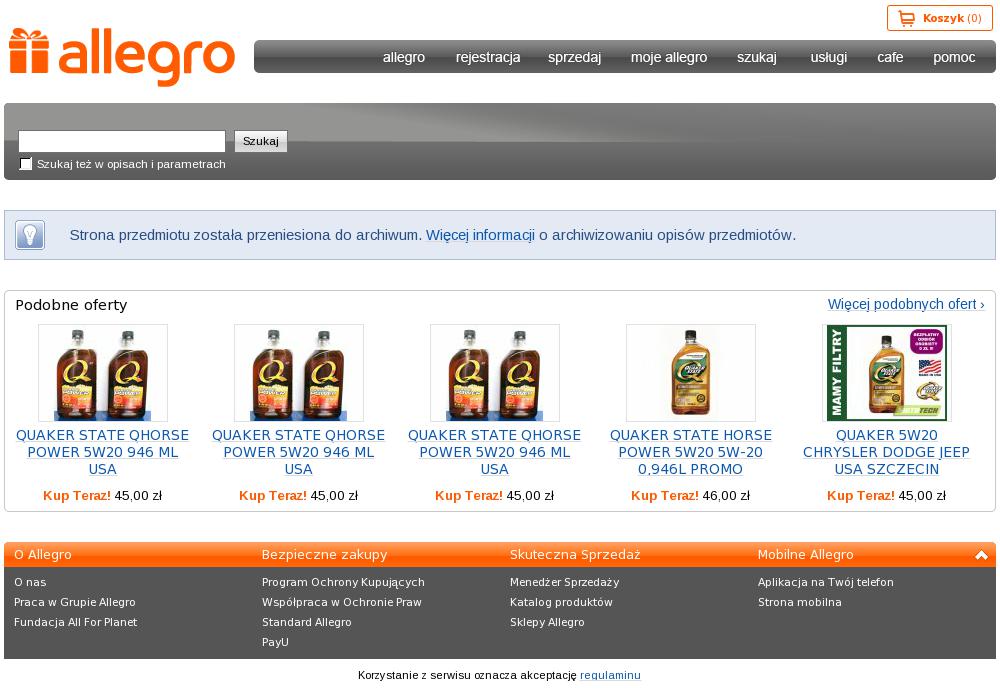This screenshot has height=695, width=1000.
Task: Open 'QUAKER STATE HORSE POWER 5W20 5W-20 0,946L PROMO' offer
Action: click(691, 452)
